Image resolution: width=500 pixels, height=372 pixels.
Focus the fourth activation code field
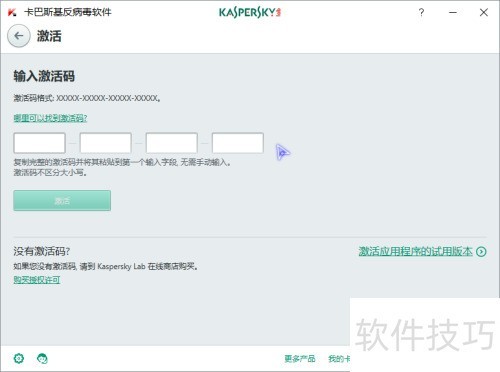click(238, 143)
